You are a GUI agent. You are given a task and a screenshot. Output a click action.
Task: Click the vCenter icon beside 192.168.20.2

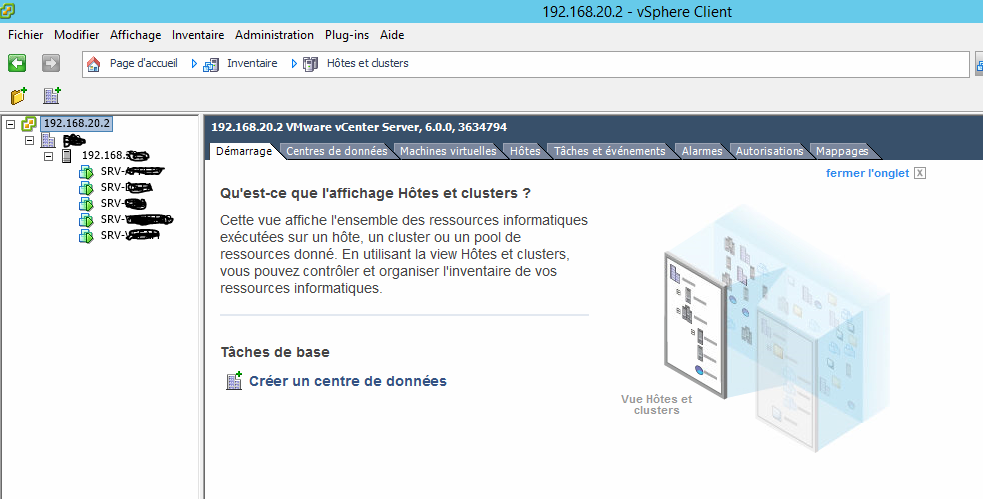point(29,123)
